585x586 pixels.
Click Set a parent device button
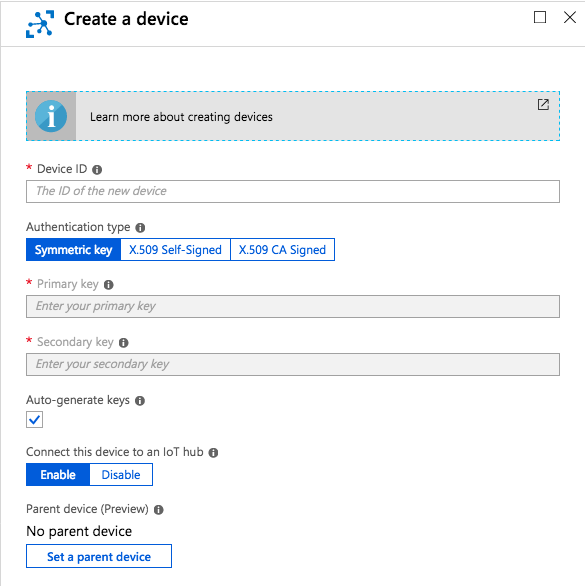coord(99,556)
